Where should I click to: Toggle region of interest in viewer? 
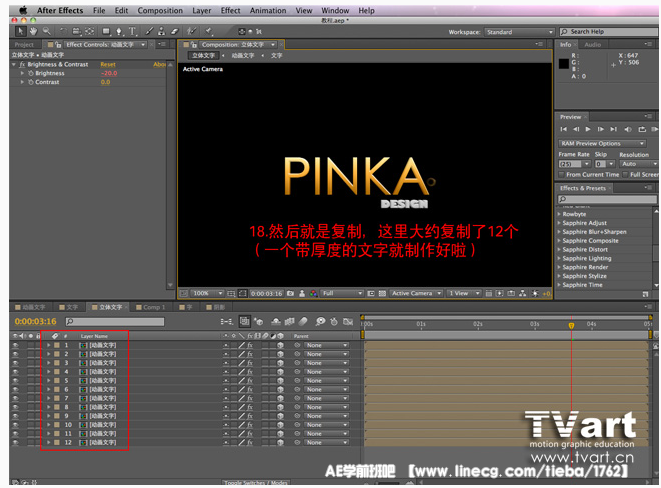click(x=371, y=293)
